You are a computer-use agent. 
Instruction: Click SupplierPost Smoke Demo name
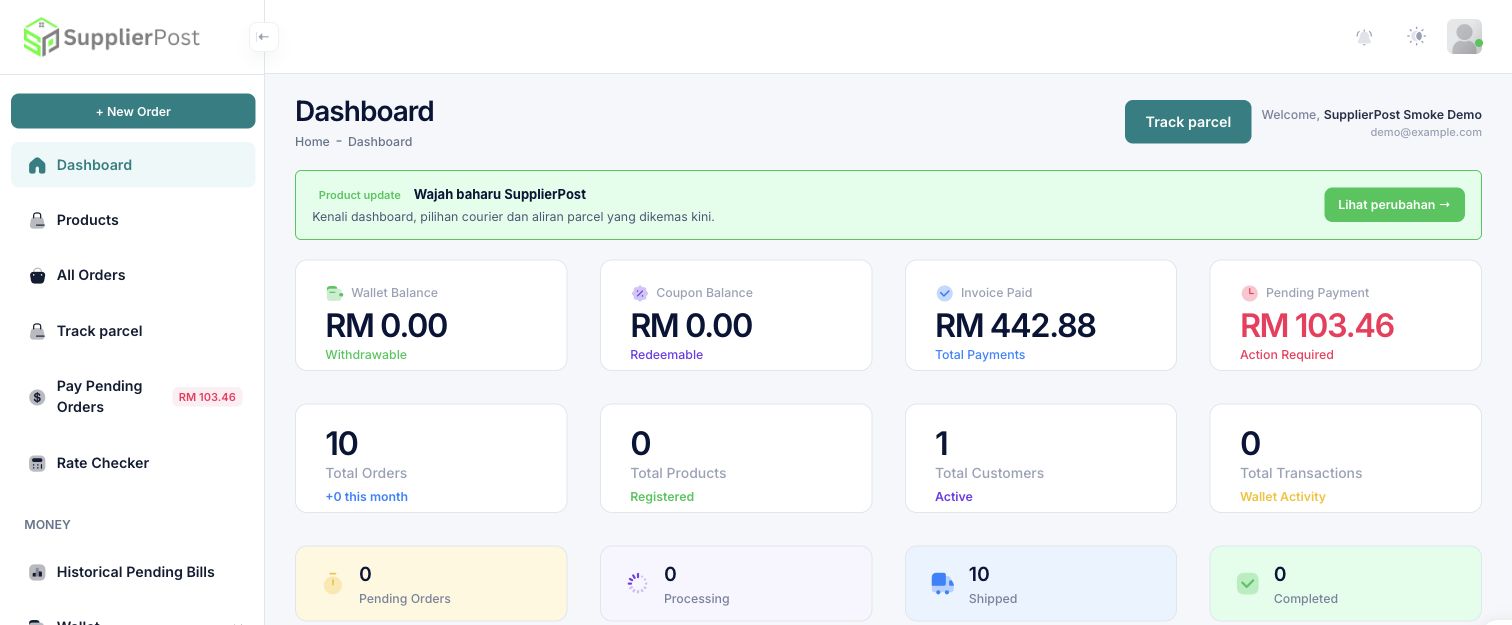[1403, 115]
